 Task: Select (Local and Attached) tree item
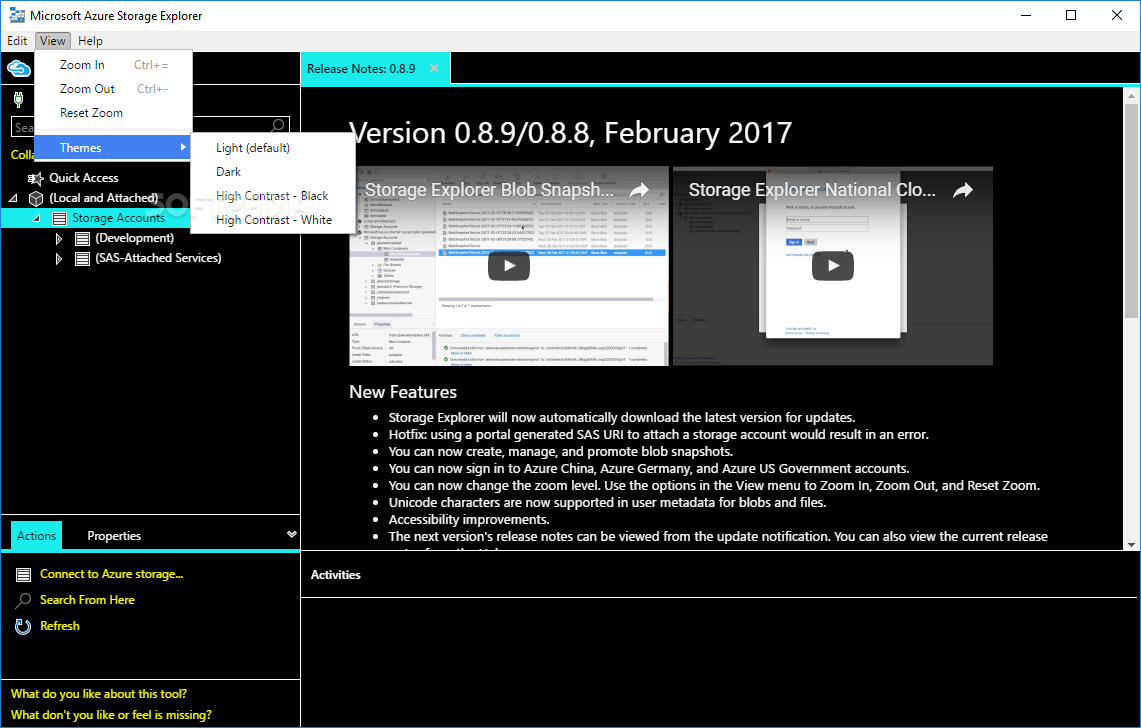(x=103, y=198)
